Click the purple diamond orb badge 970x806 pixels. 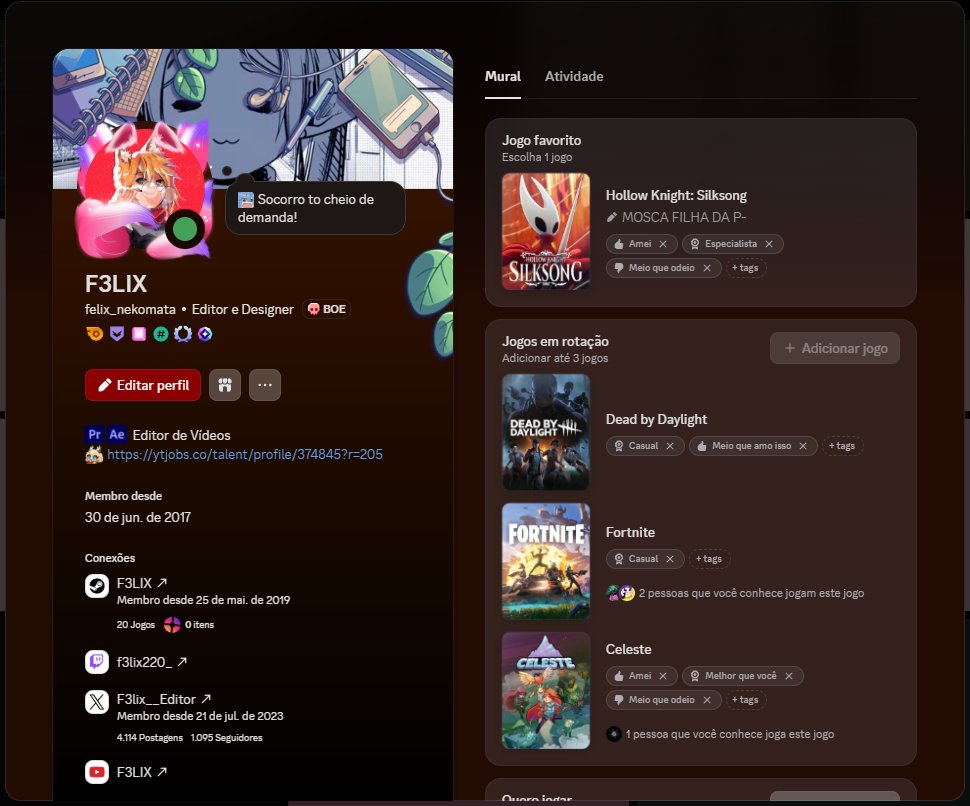(205, 334)
